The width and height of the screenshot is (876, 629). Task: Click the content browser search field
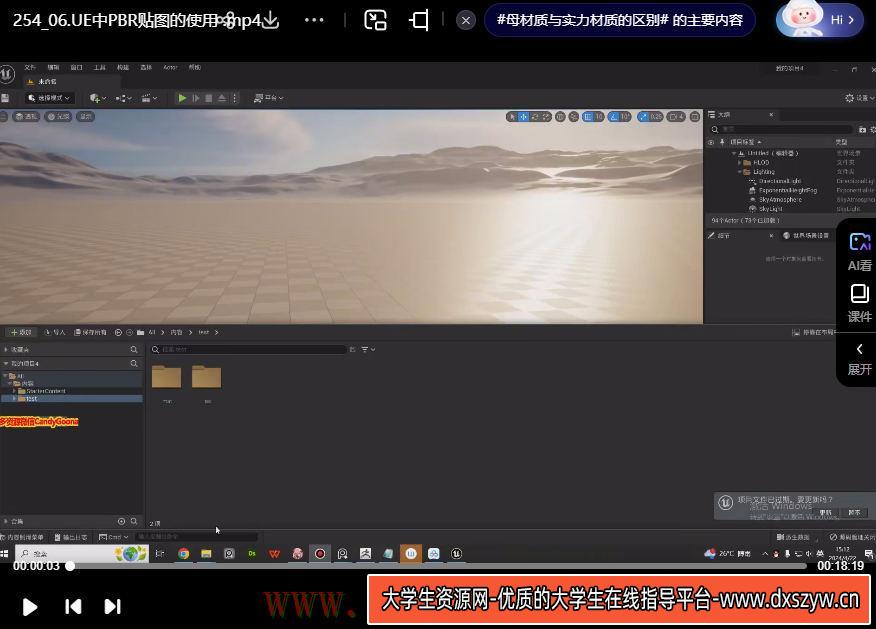249,350
